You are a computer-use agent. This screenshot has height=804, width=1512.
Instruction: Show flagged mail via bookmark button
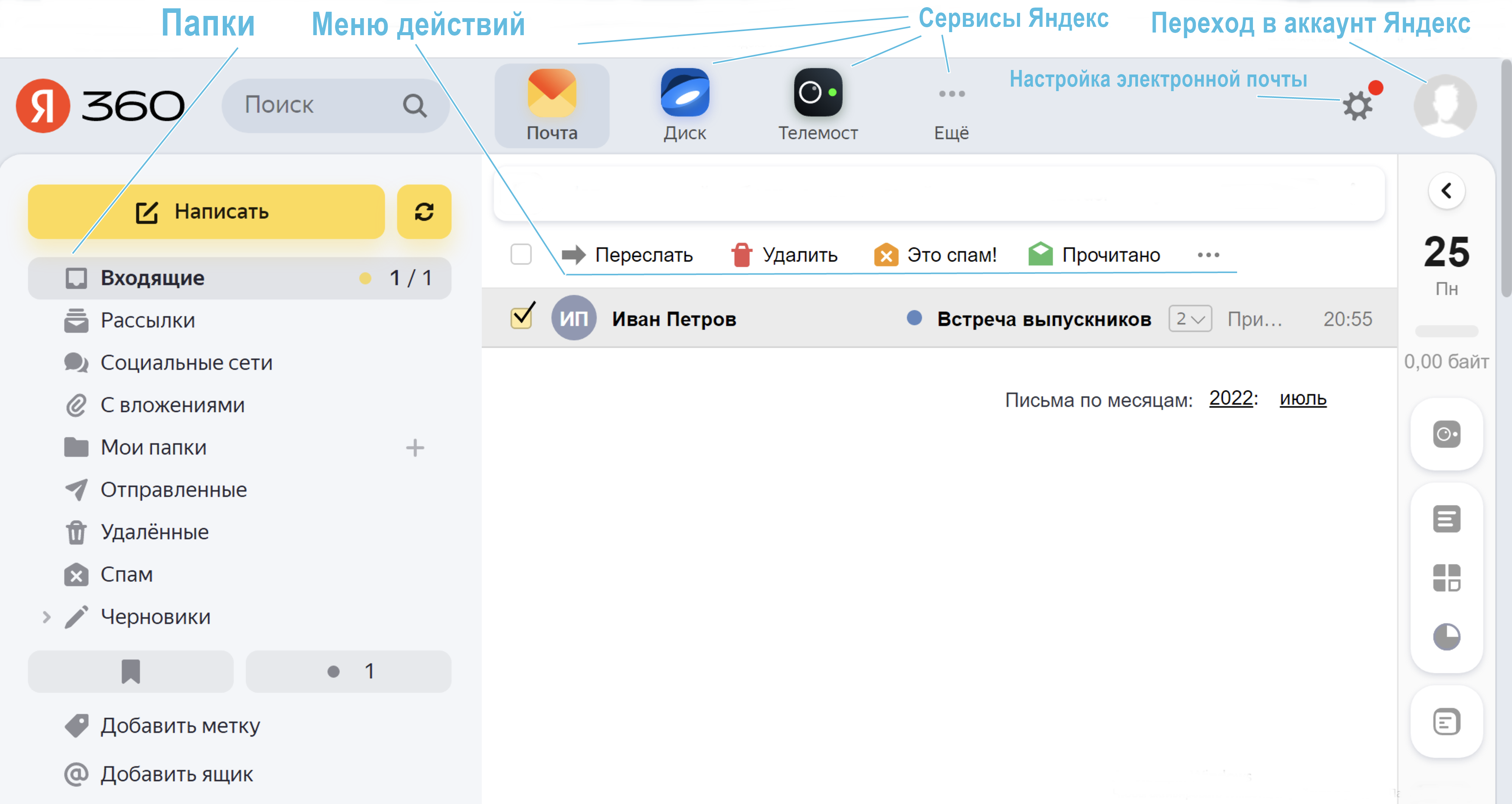(x=130, y=671)
